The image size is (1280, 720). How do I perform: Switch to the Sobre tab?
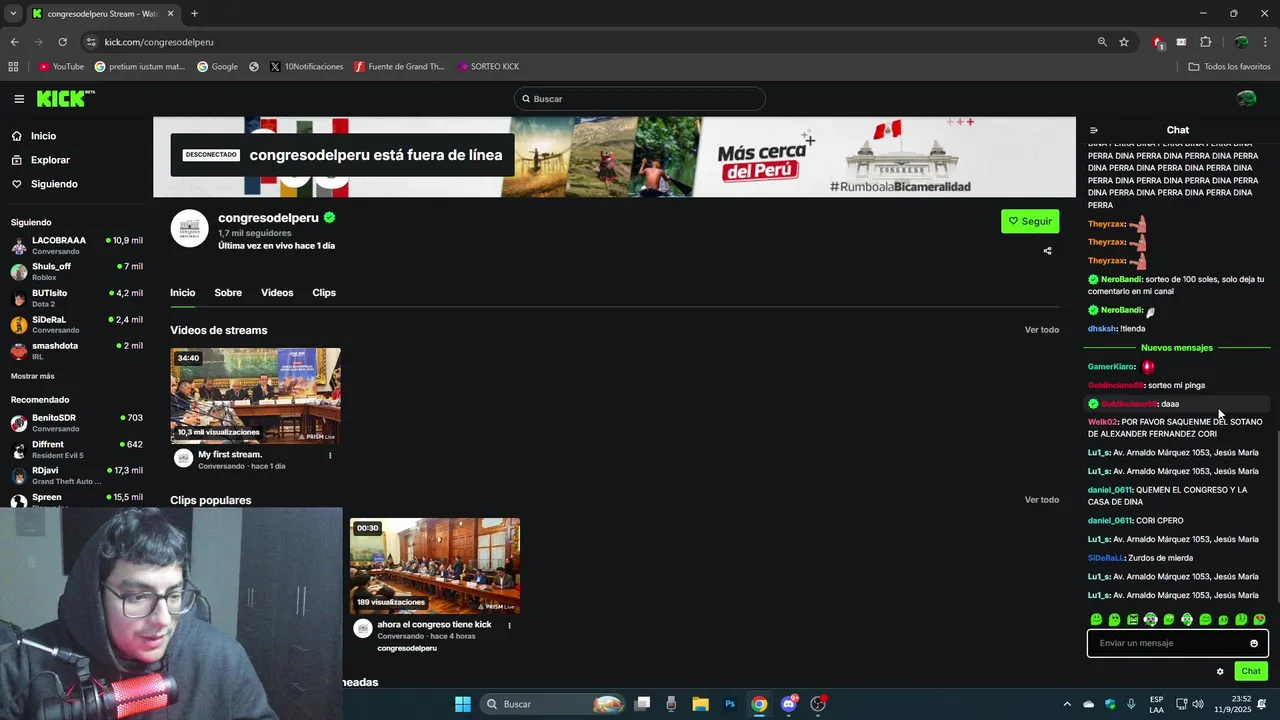click(228, 293)
